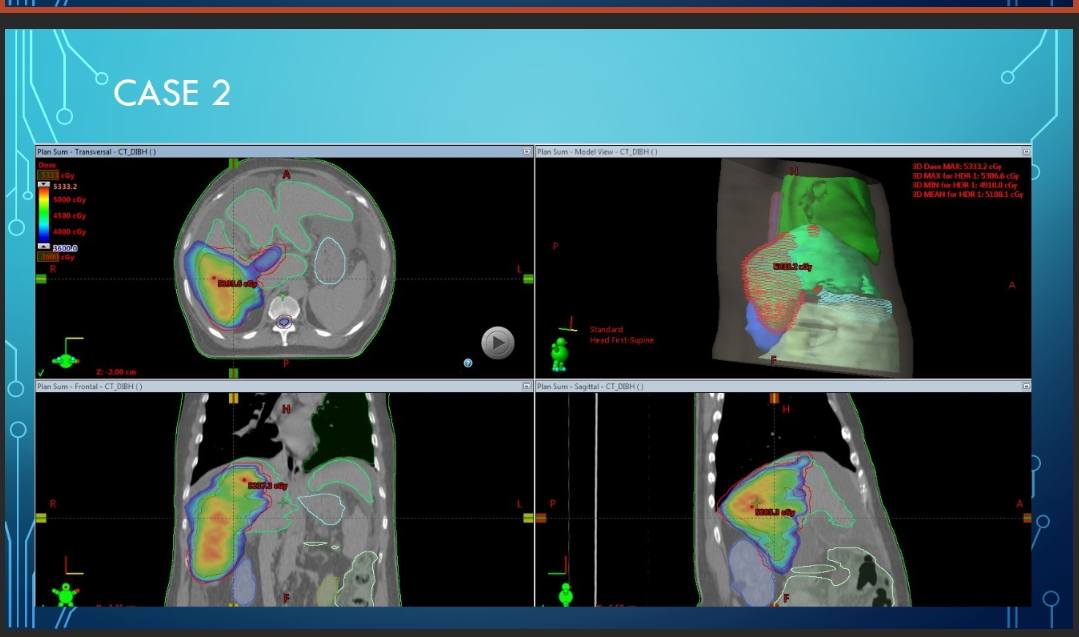
Task: Click the blue help icon near the play button
Action: [468, 363]
